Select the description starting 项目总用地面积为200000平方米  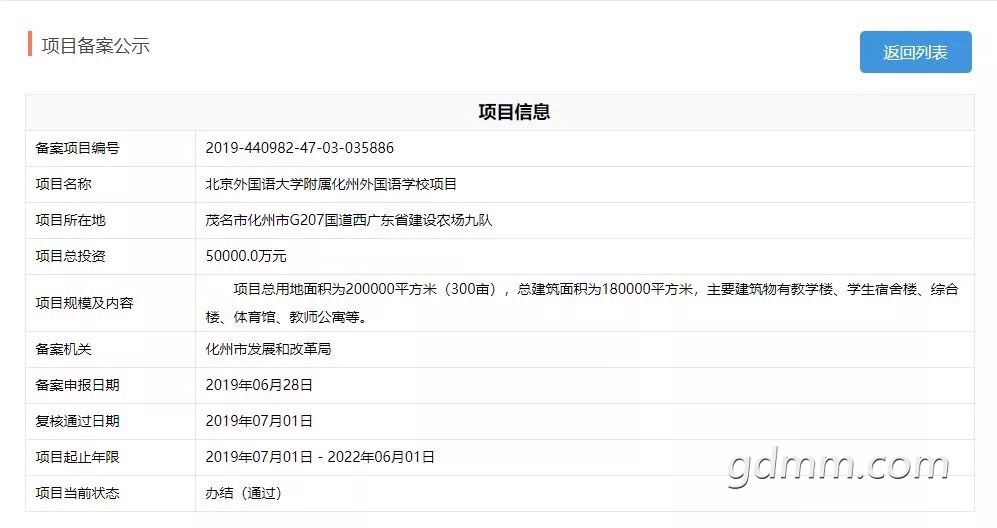click(582, 303)
